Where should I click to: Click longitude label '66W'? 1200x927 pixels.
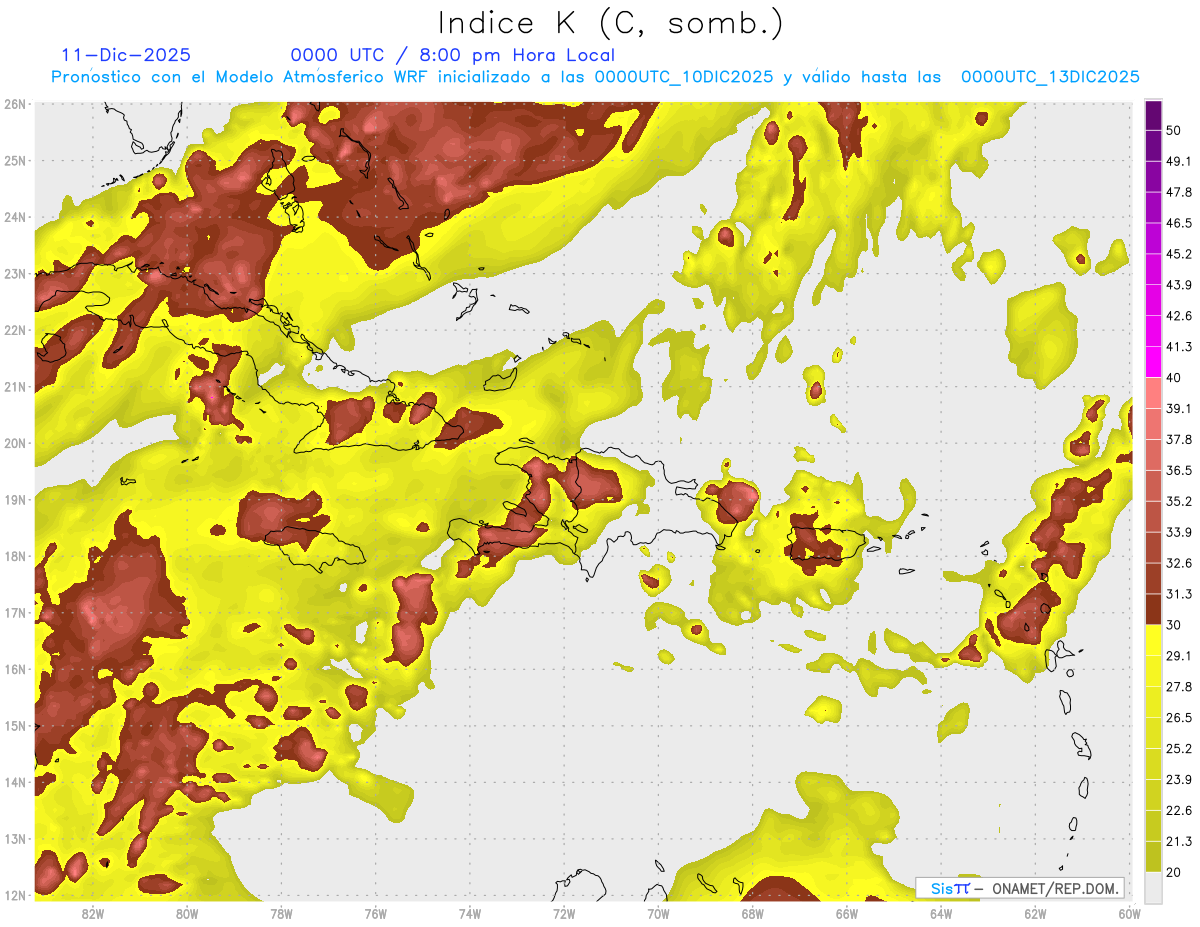tap(846, 913)
